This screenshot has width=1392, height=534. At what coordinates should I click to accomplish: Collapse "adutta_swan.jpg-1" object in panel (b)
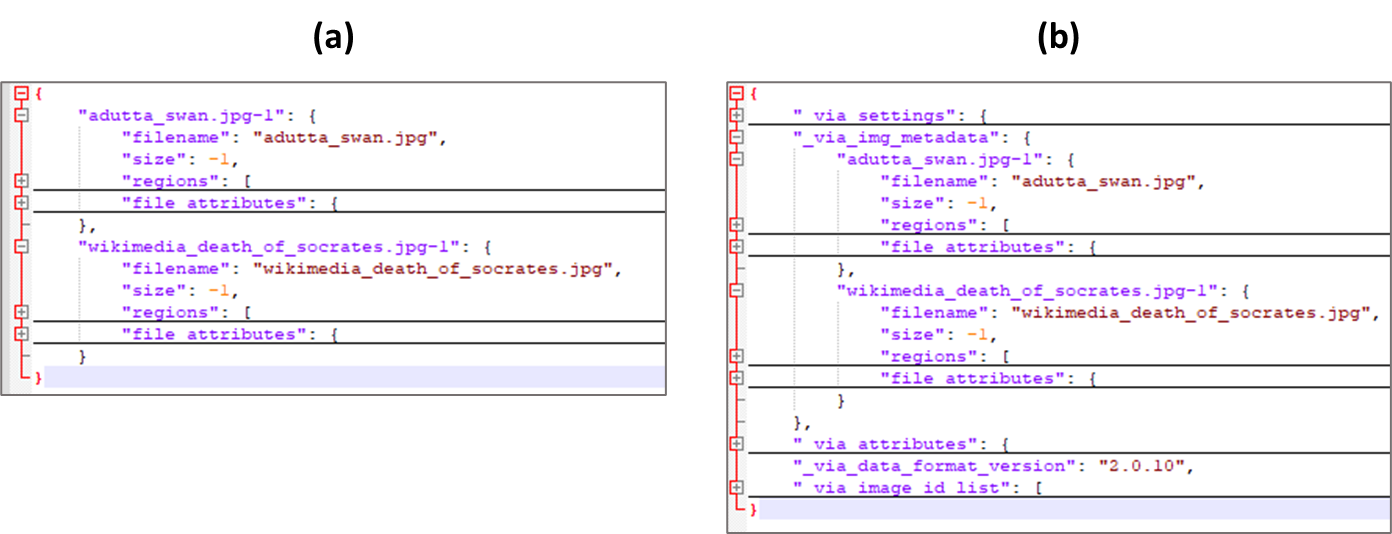pos(737,159)
